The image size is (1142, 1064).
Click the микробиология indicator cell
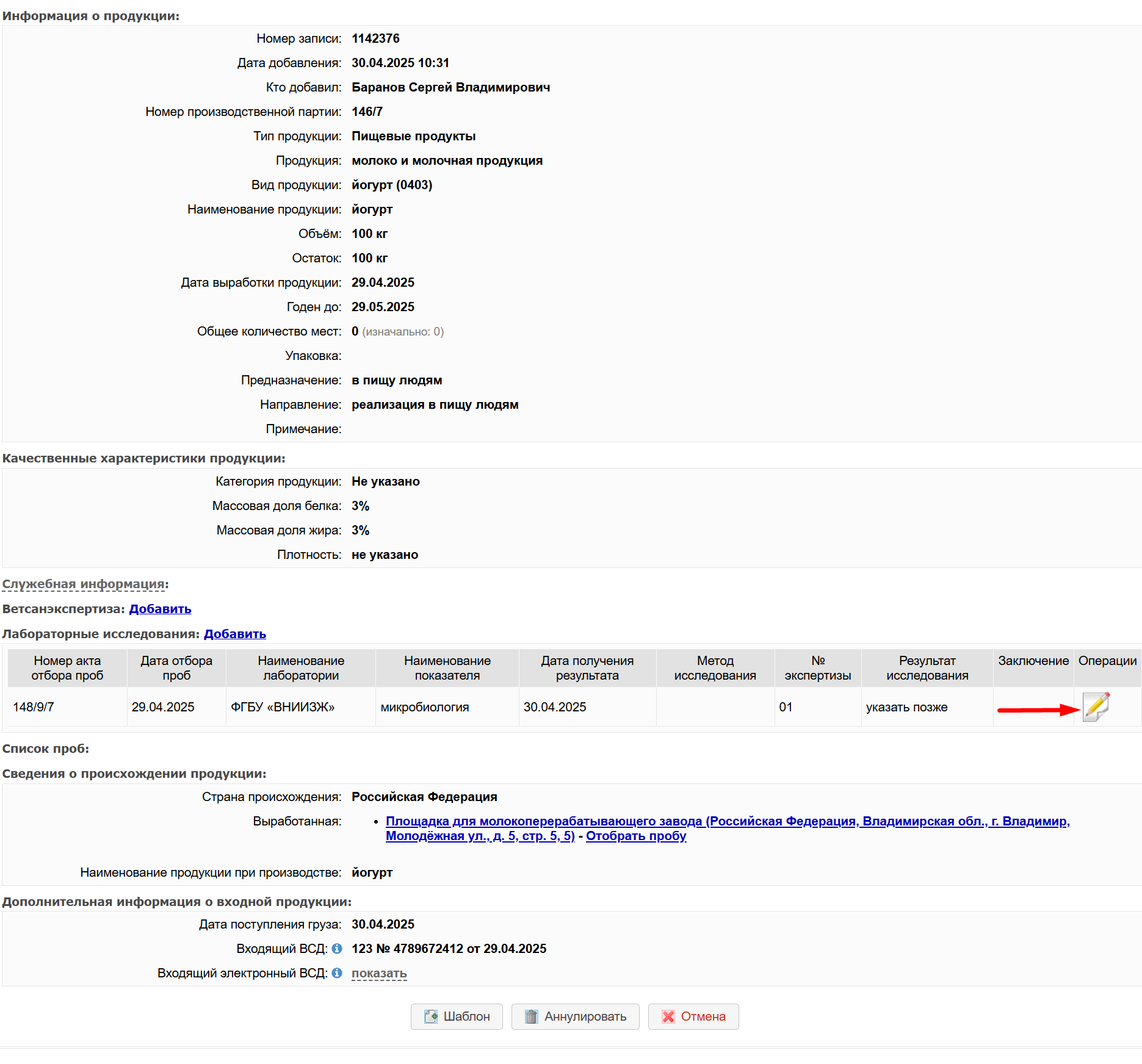pyautogui.click(x=425, y=707)
